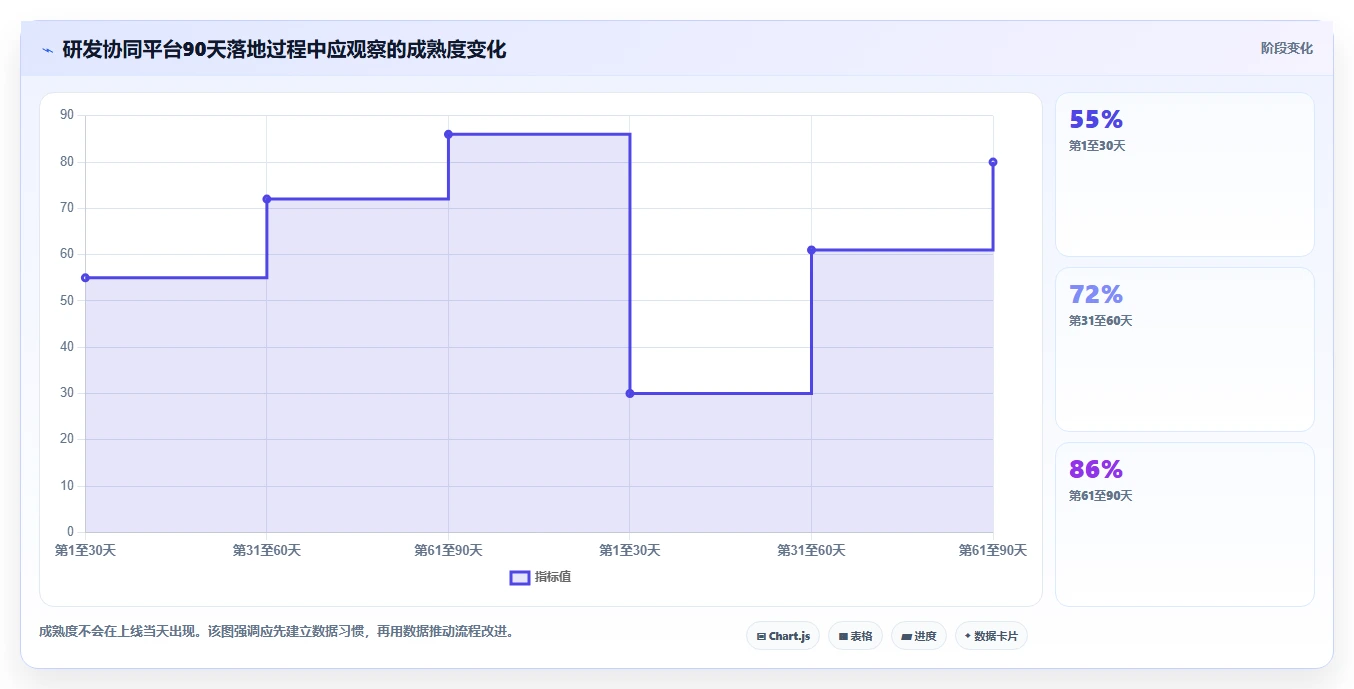Click the 第61至90天 caption under 86%

tap(1101, 496)
